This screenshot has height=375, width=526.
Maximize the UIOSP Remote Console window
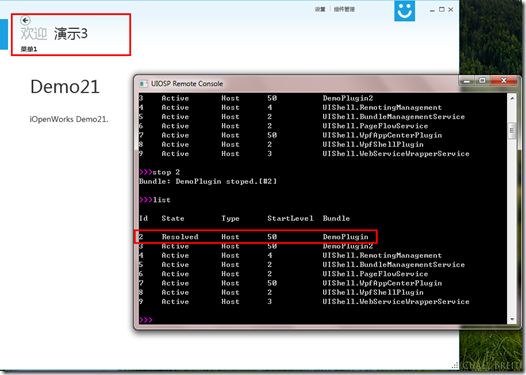point(482,81)
